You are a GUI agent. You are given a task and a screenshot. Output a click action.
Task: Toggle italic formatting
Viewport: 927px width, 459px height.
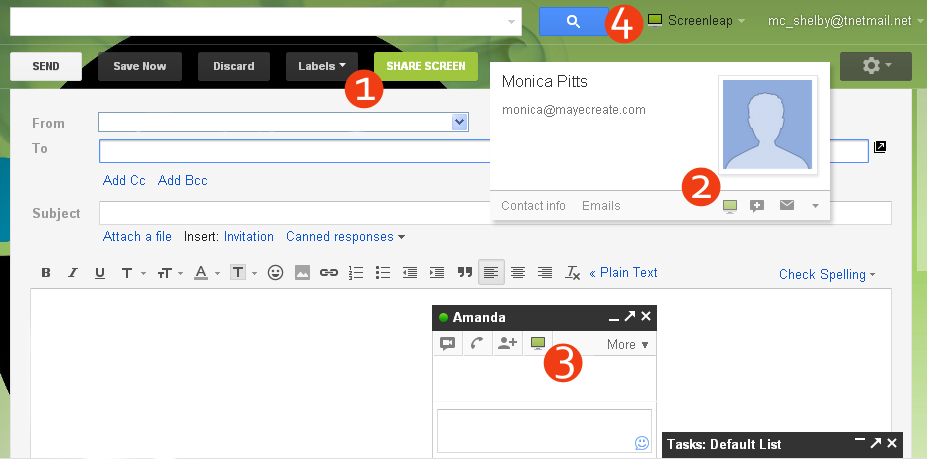[73, 273]
